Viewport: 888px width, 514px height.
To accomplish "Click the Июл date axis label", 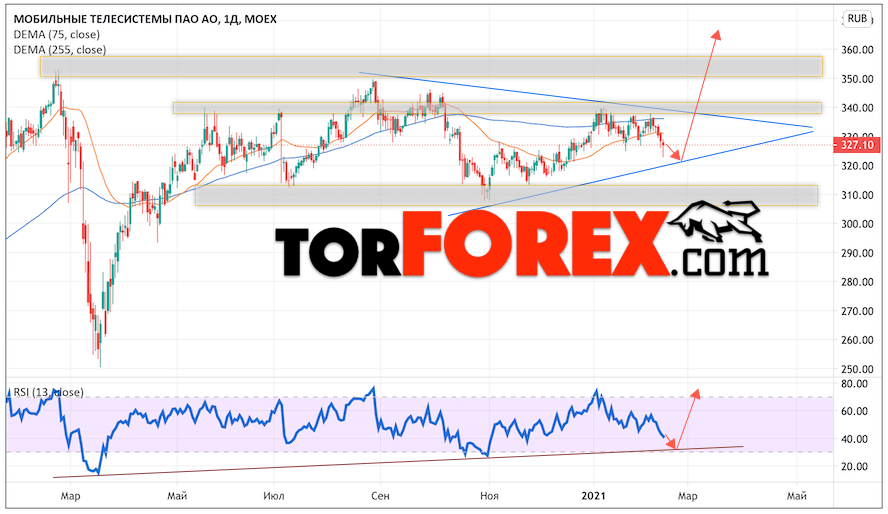I will (274, 496).
